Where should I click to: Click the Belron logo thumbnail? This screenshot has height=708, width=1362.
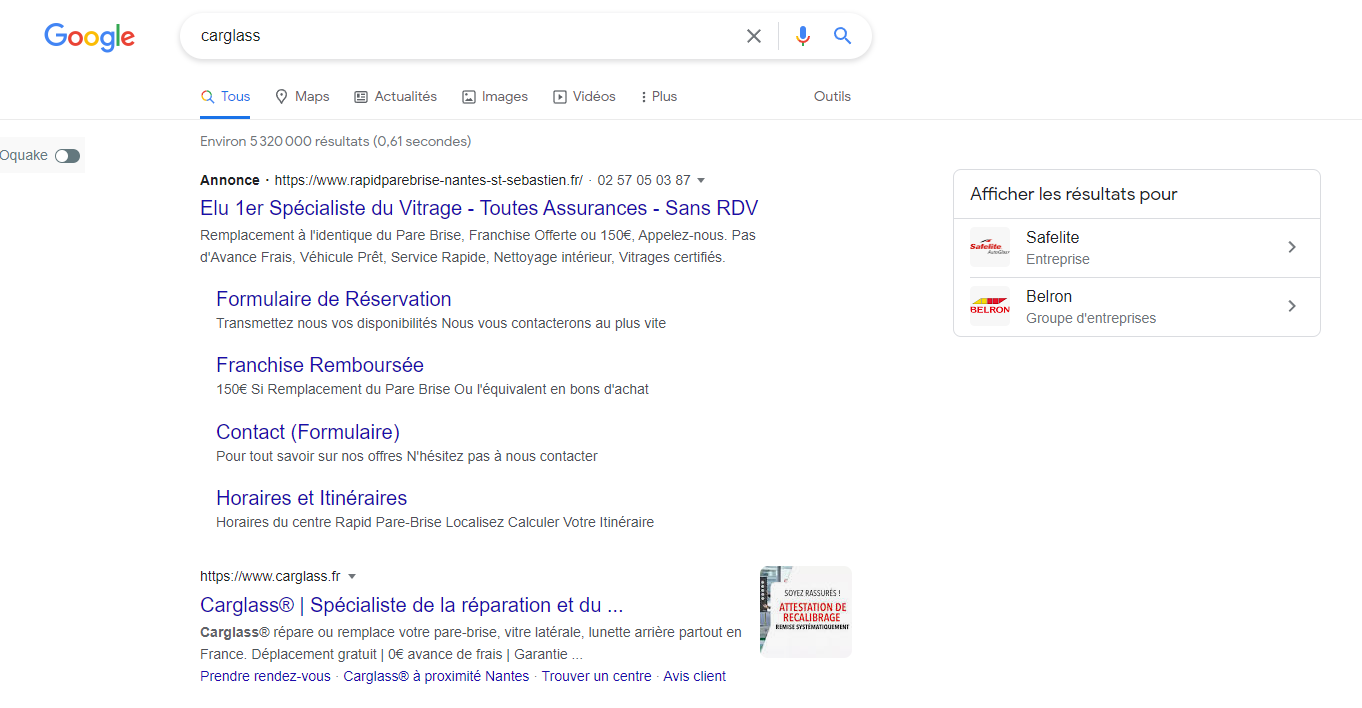pyautogui.click(x=990, y=306)
